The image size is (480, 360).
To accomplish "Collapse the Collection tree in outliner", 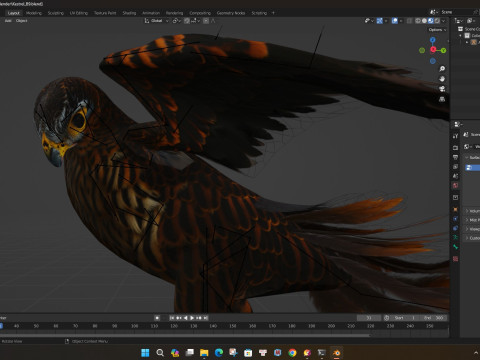I will pyautogui.click(x=461, y=36).
